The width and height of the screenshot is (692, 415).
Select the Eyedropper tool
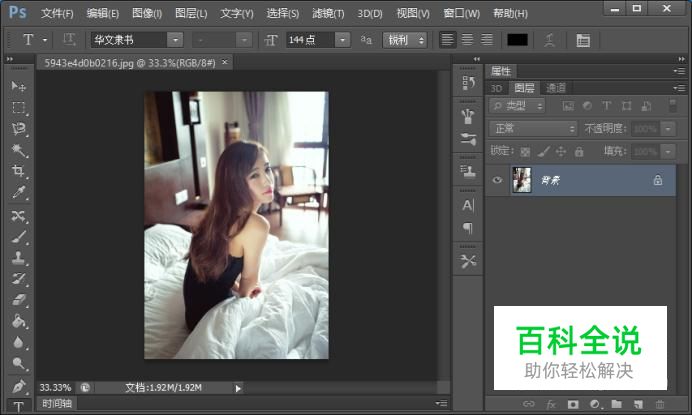[18, 192]
